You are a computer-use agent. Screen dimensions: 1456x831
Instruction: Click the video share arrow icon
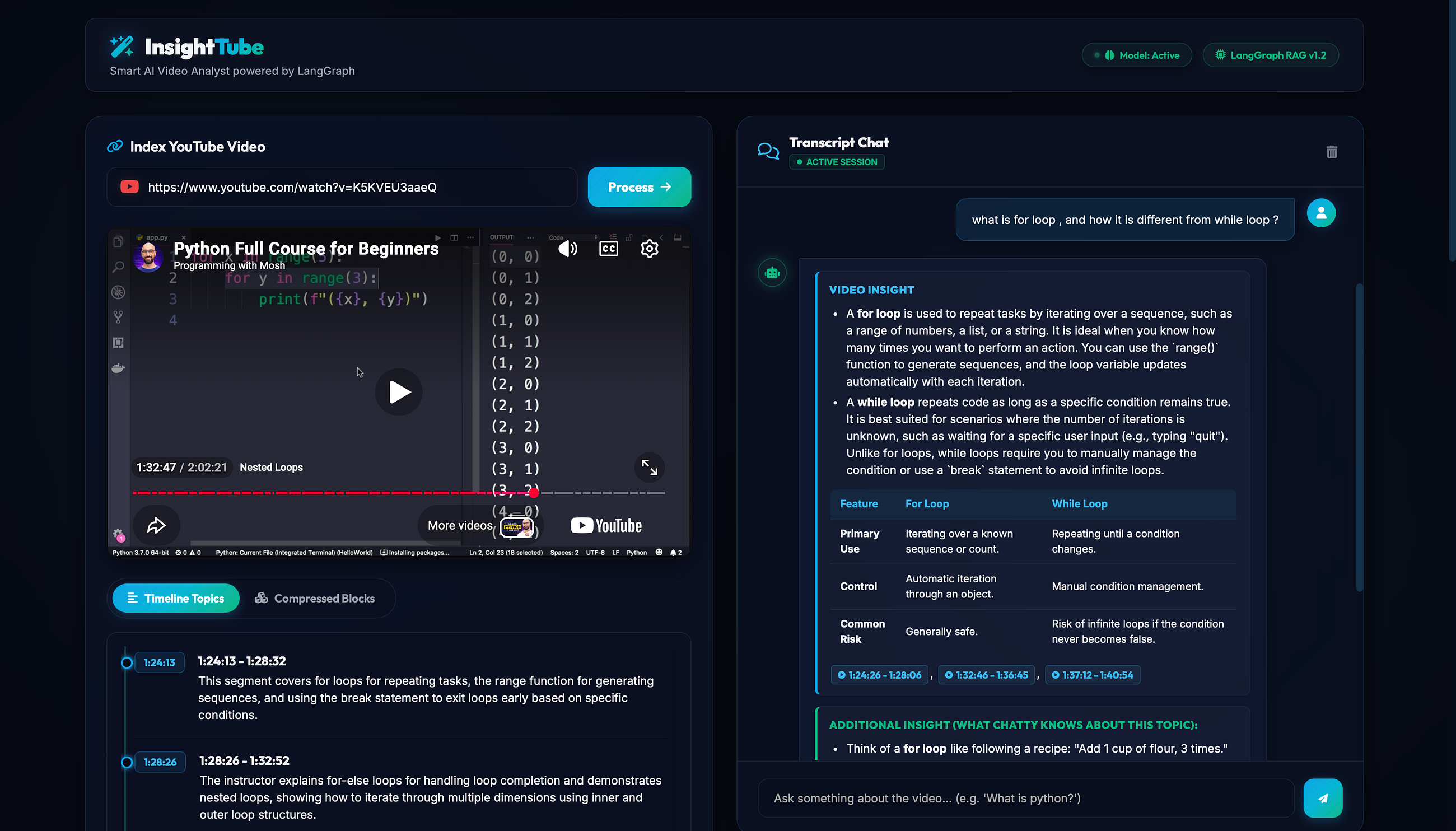pyautogui.click(x=156, y=526)
